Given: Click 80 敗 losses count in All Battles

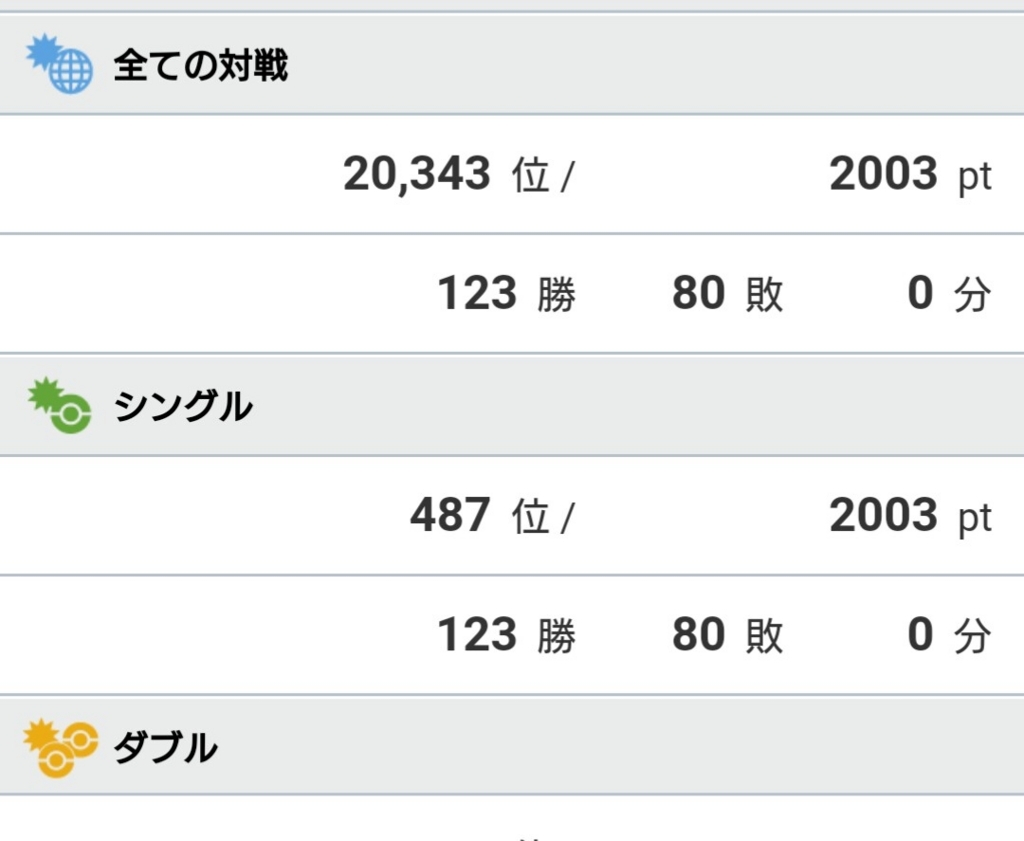Looking at the screenshot, I should tap(727, 294).
